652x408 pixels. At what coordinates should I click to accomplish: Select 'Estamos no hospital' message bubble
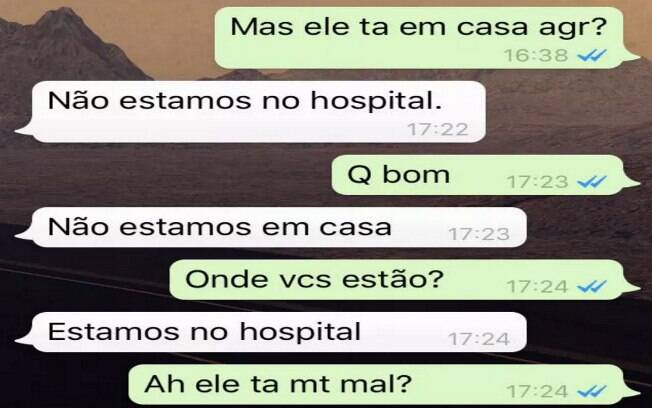pyautogui.click(x=279, y=332)
